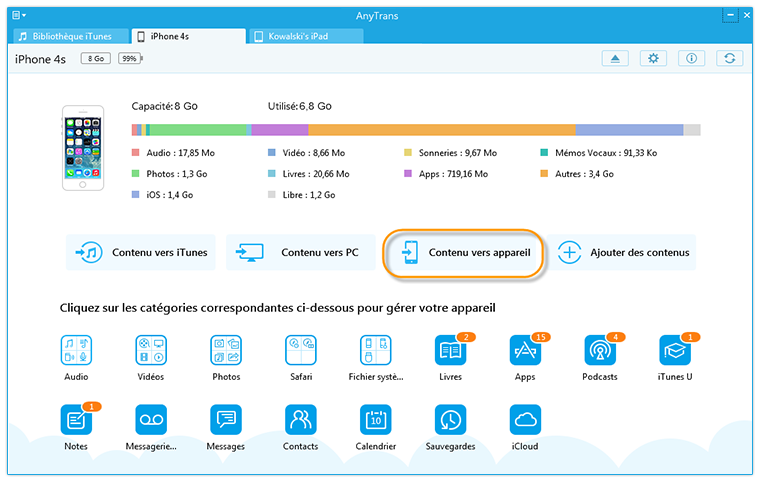Minimize the AnyTrans window
Image resolution: width=760 pixels, height=481 pixels.
(730, 16)
